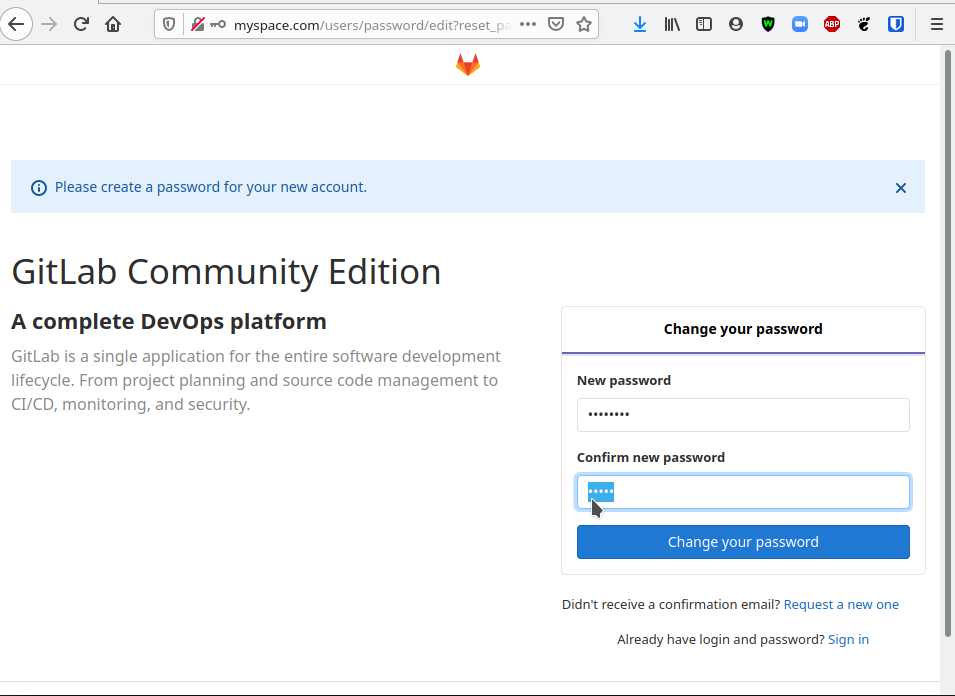Click the page vertical scrollbar

click(948, 342)
